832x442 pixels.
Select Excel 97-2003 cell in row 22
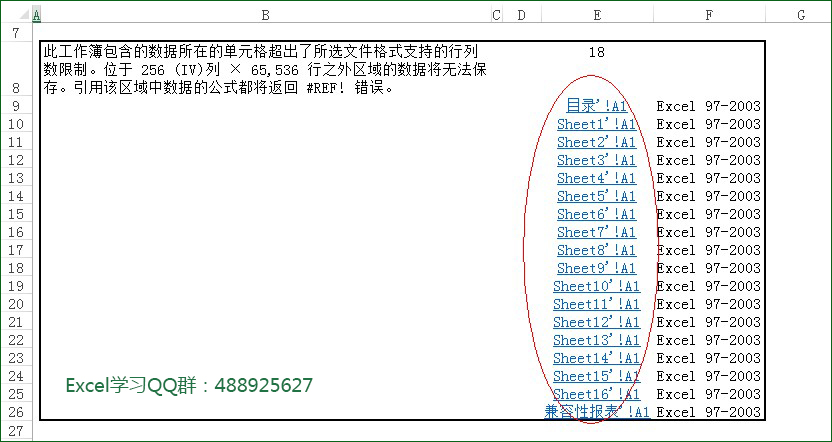click(709, 341)
